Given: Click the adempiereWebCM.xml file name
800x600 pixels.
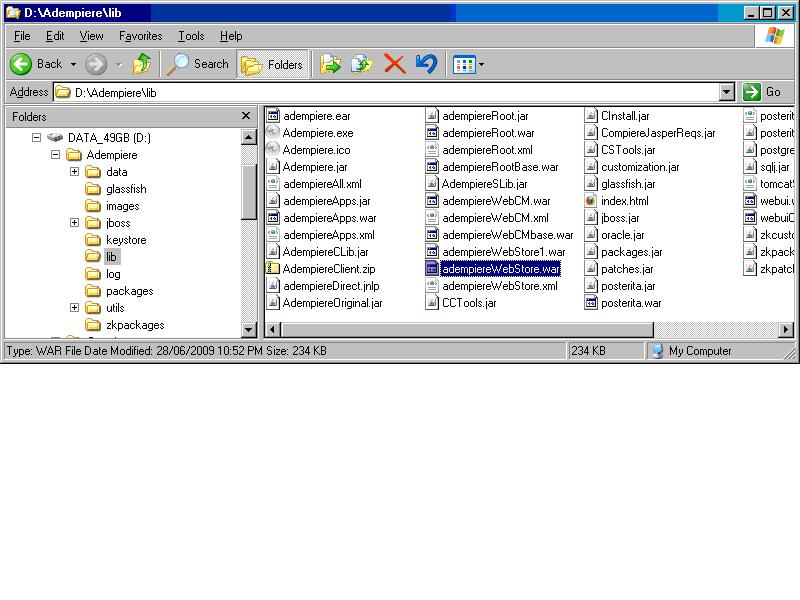Looking at the screenshot, I should (495, 218).
